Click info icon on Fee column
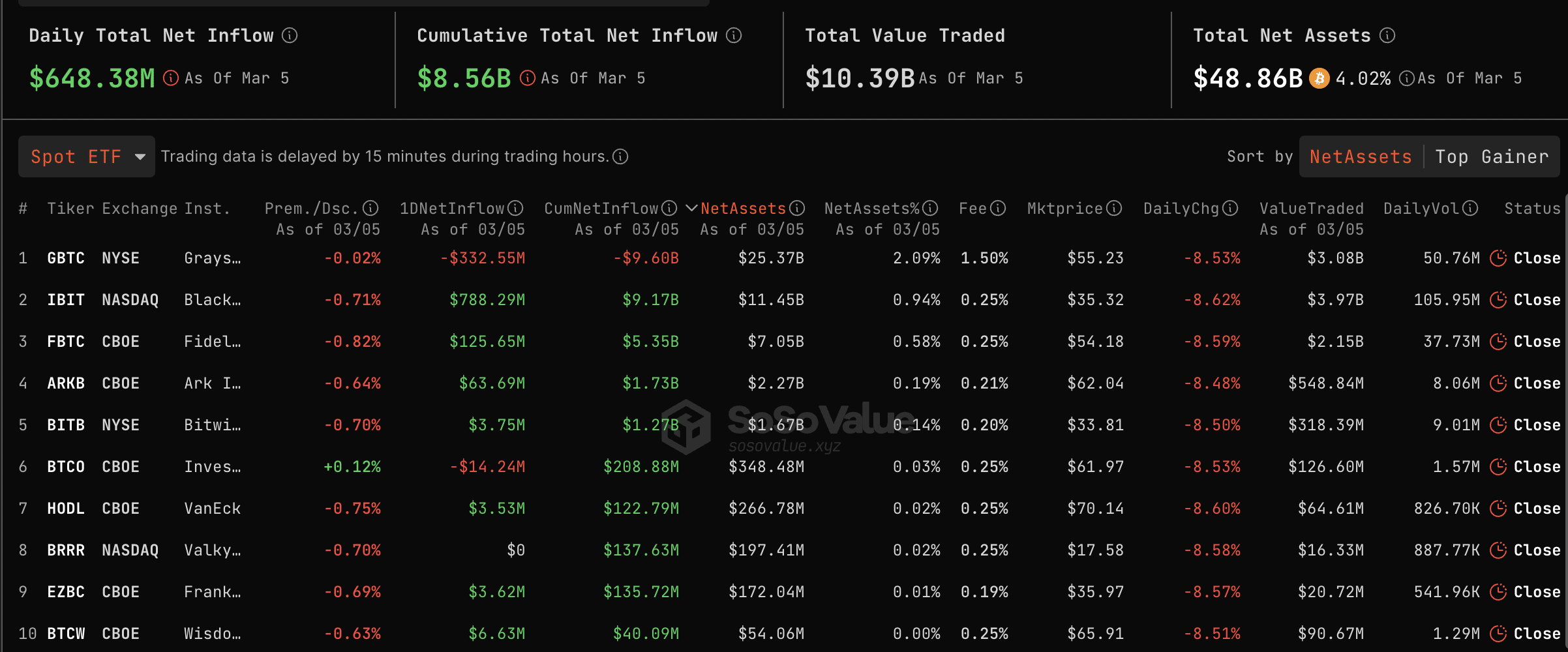 point(998,208)
